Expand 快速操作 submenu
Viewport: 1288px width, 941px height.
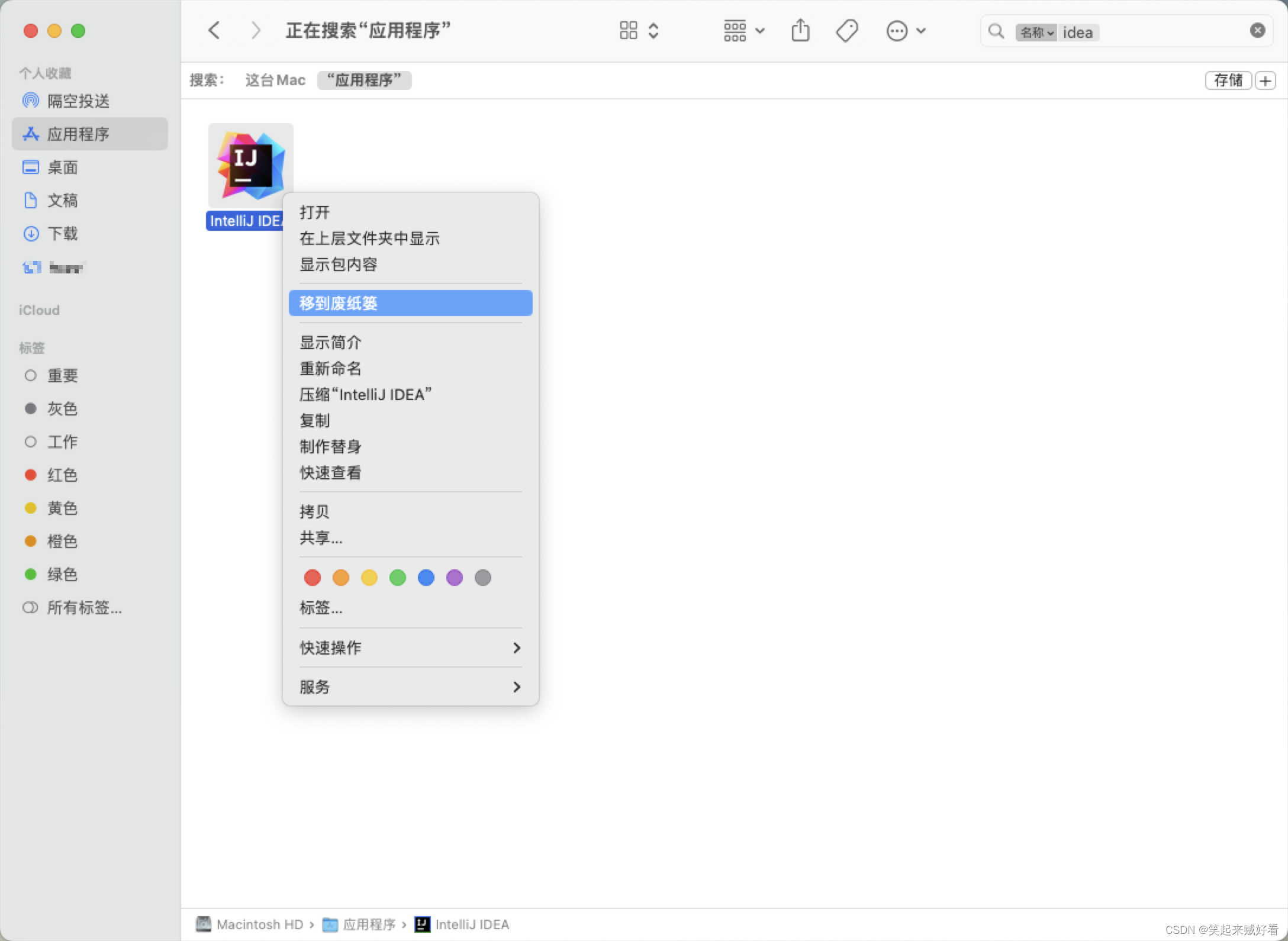411,648
